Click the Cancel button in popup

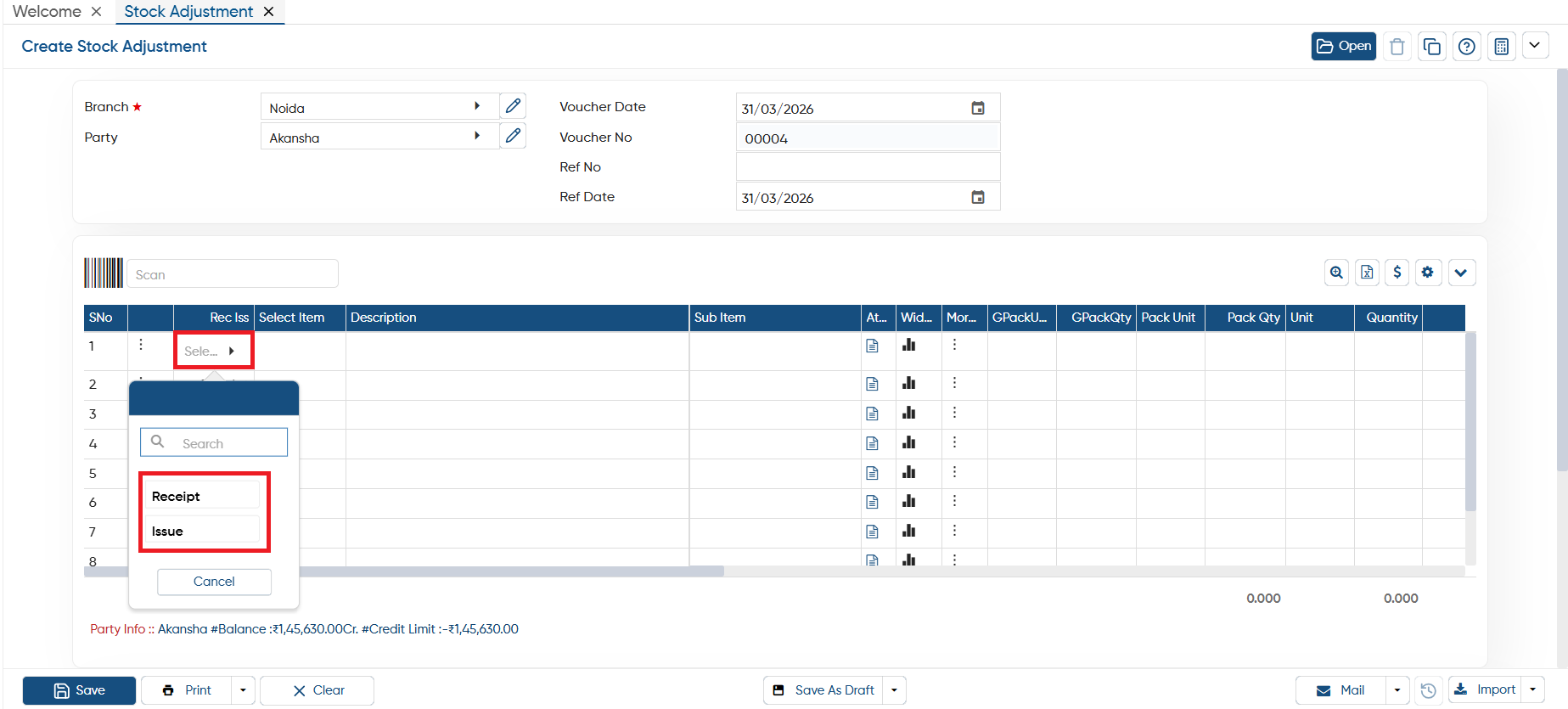(x=214, y=582)
